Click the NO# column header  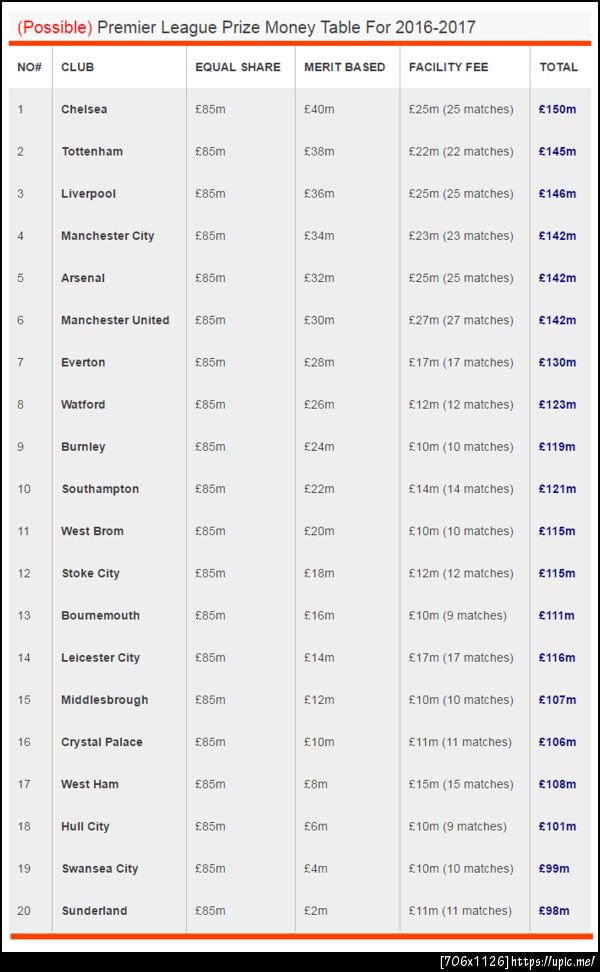(28, 67)
